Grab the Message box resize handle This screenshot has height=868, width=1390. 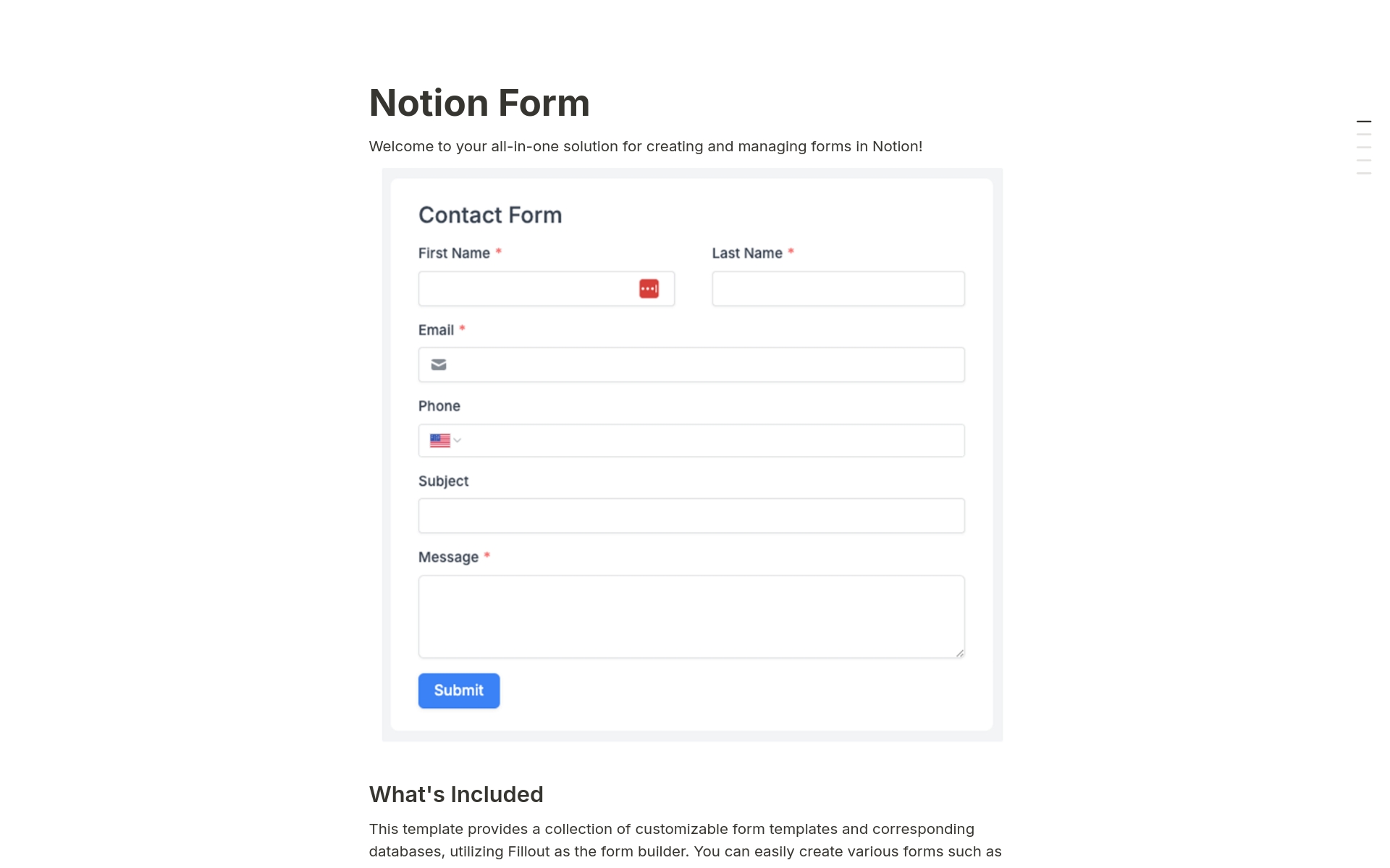[960, 653]
